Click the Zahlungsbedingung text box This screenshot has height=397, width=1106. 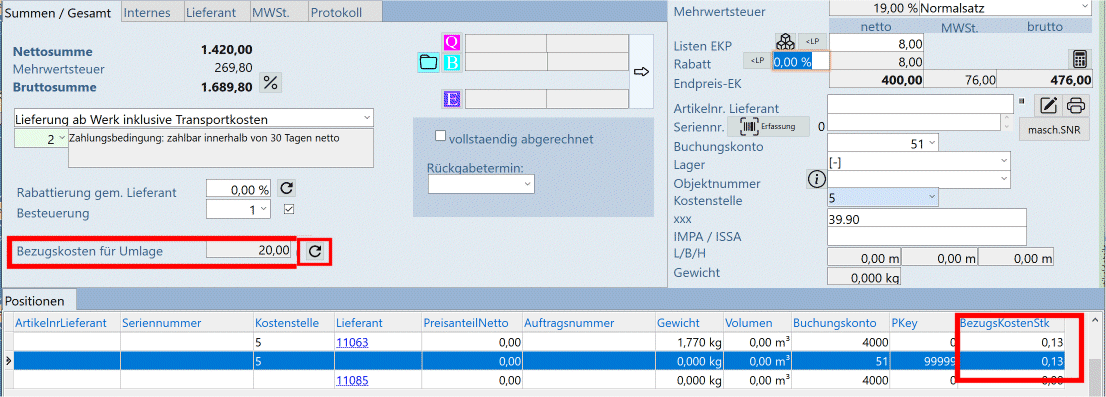coord(221,148)
